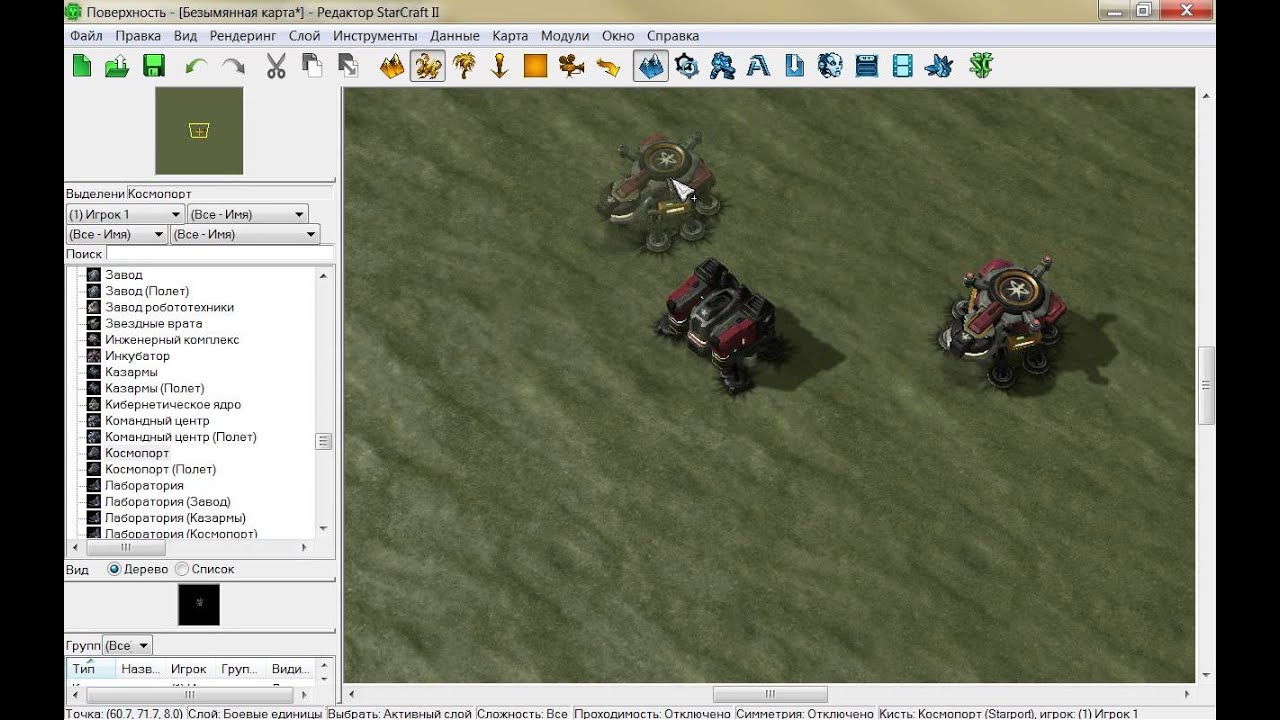This screenshot has width=1280, height=720.
Task: Open the Правка menu
Action: [138, 36]
